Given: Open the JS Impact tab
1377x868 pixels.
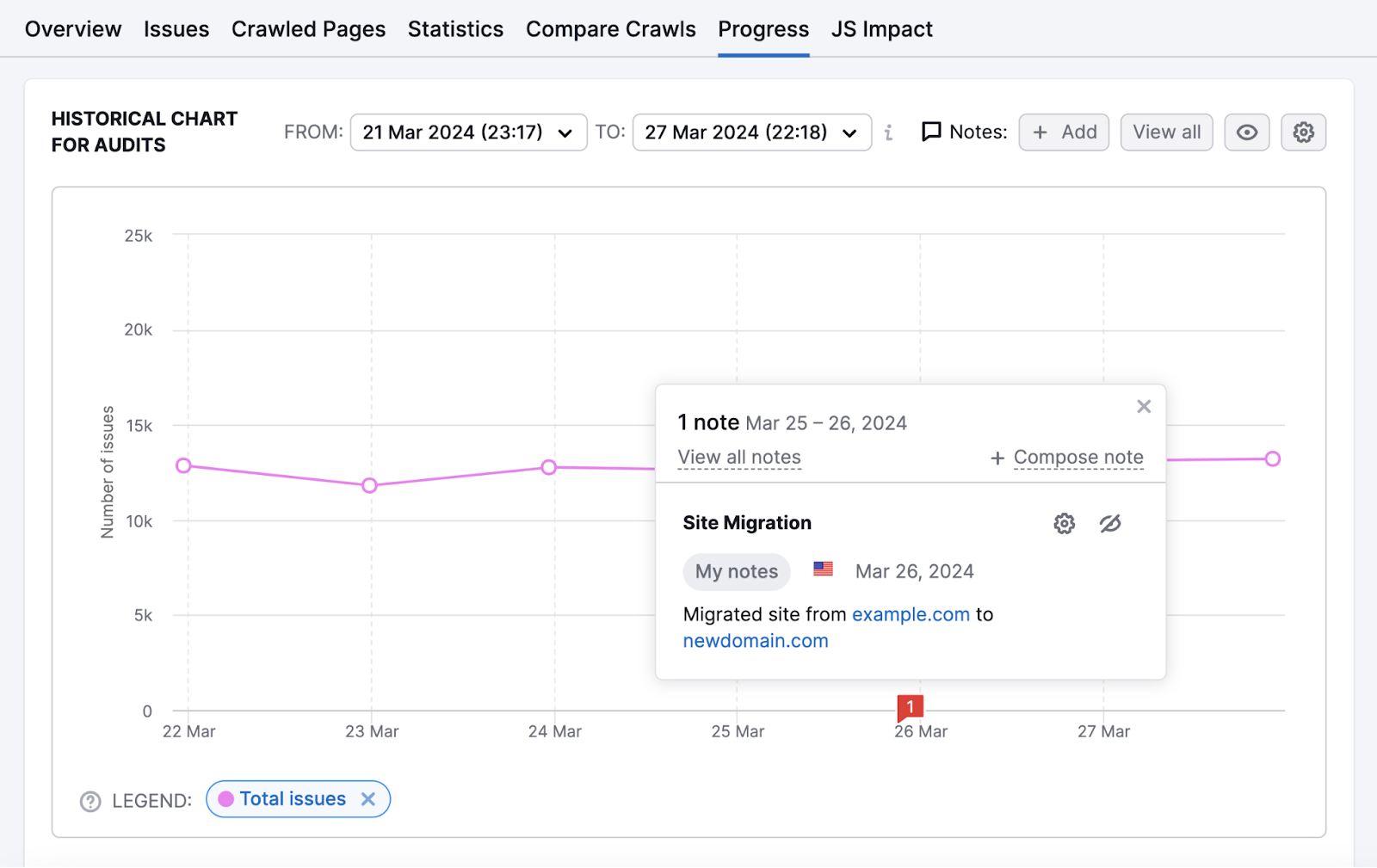Looking at the screenshot, I should pyautogui.click(x=881, y=28).
